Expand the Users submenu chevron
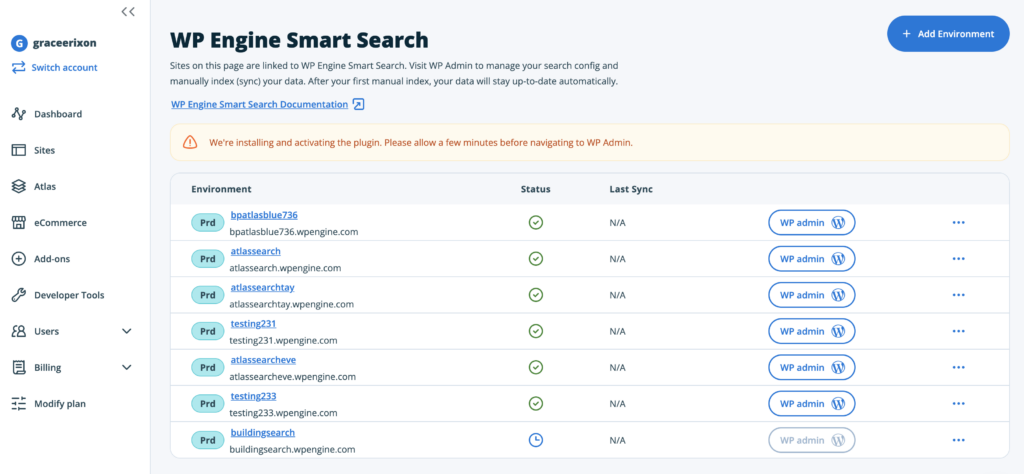This screenshot has height=474, width=1024. click(127, 331)
